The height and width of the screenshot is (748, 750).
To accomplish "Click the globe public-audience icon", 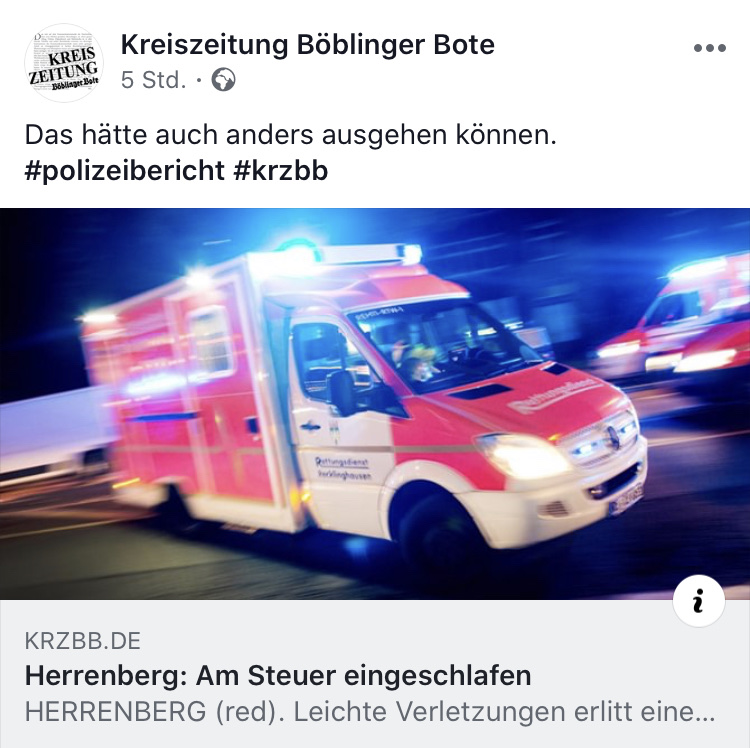I will tap(223, 79).
